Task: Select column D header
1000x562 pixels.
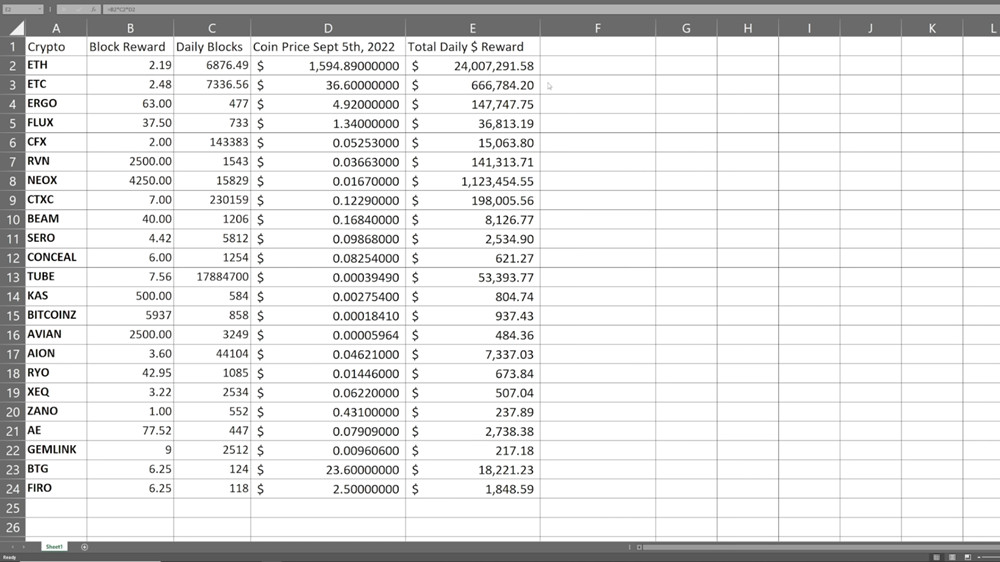Action: [328, 28]
